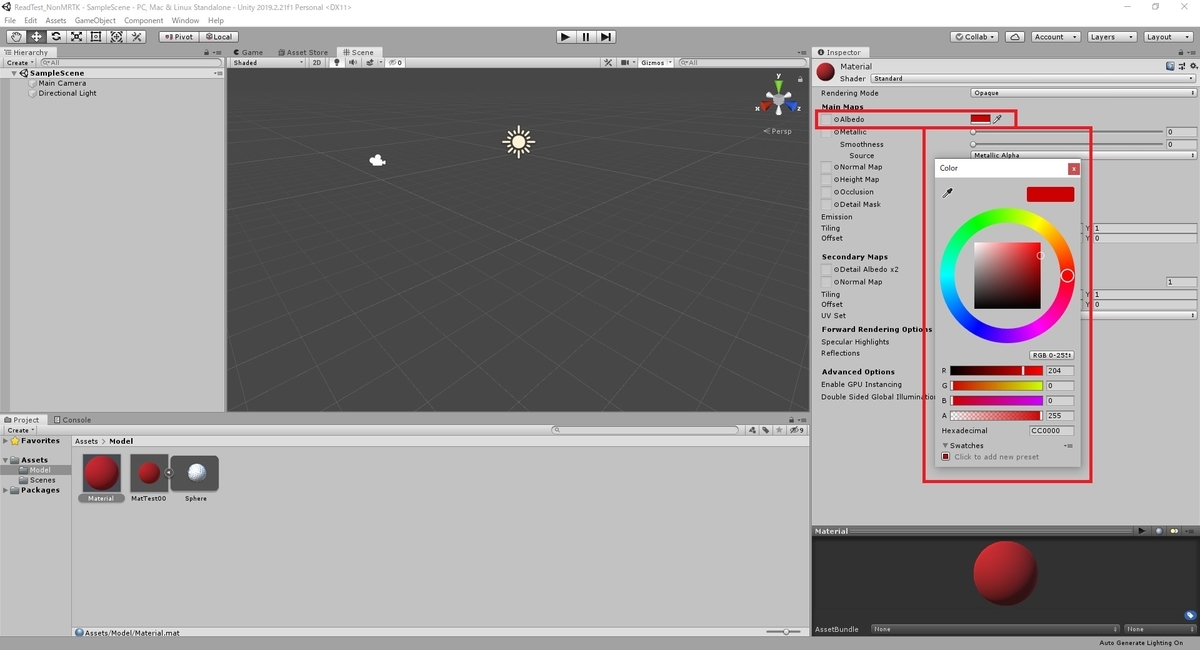Collapse Swatches section in Color window
This screenshot has width=1200, height=650.
[x=945, y=446]
